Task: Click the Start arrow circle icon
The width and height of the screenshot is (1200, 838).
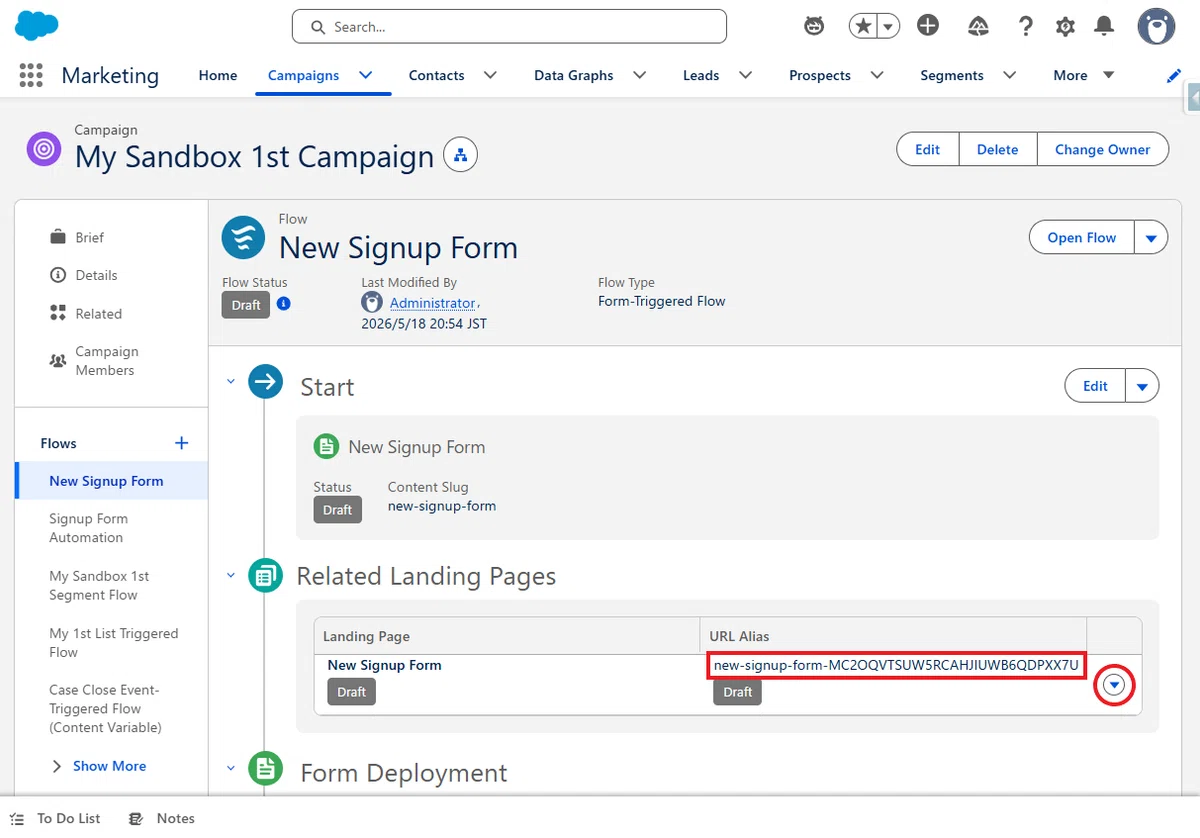Action: [266, 381]
